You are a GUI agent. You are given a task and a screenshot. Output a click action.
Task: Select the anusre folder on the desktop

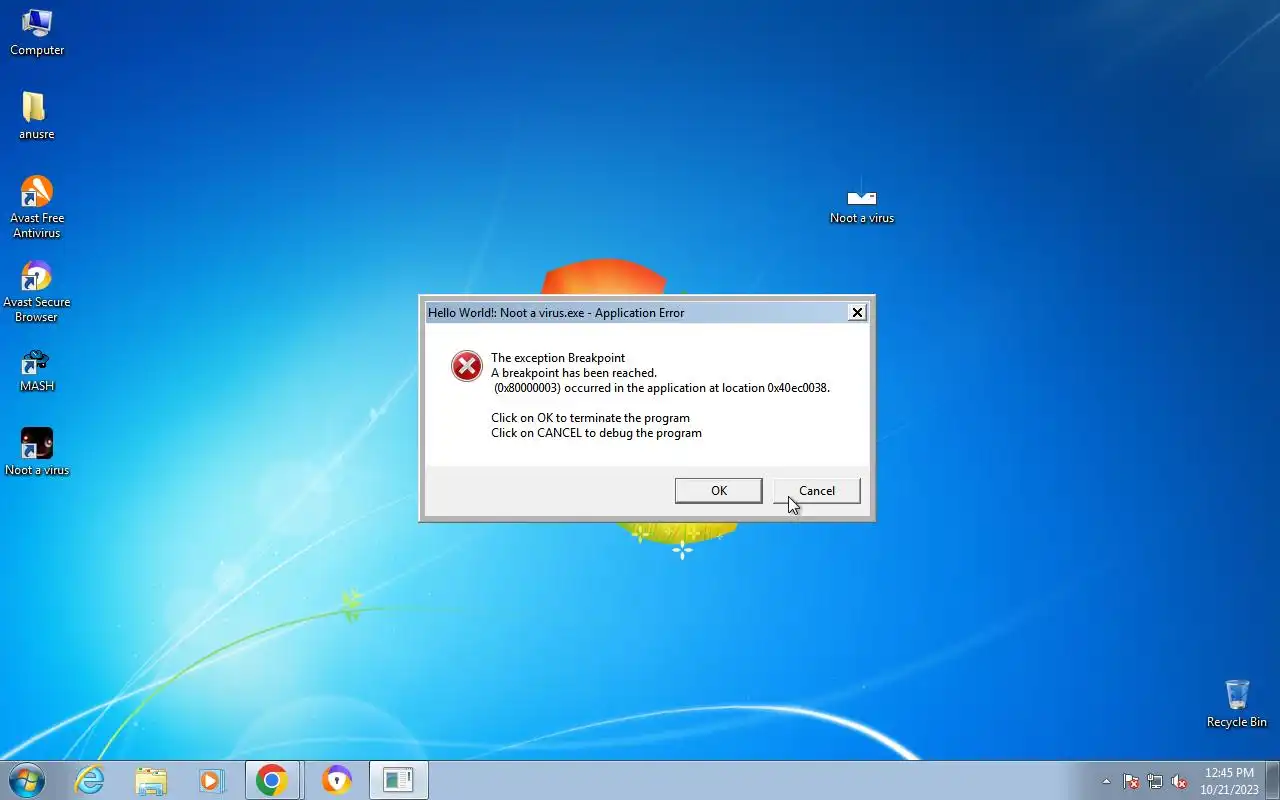coord(36,116)
